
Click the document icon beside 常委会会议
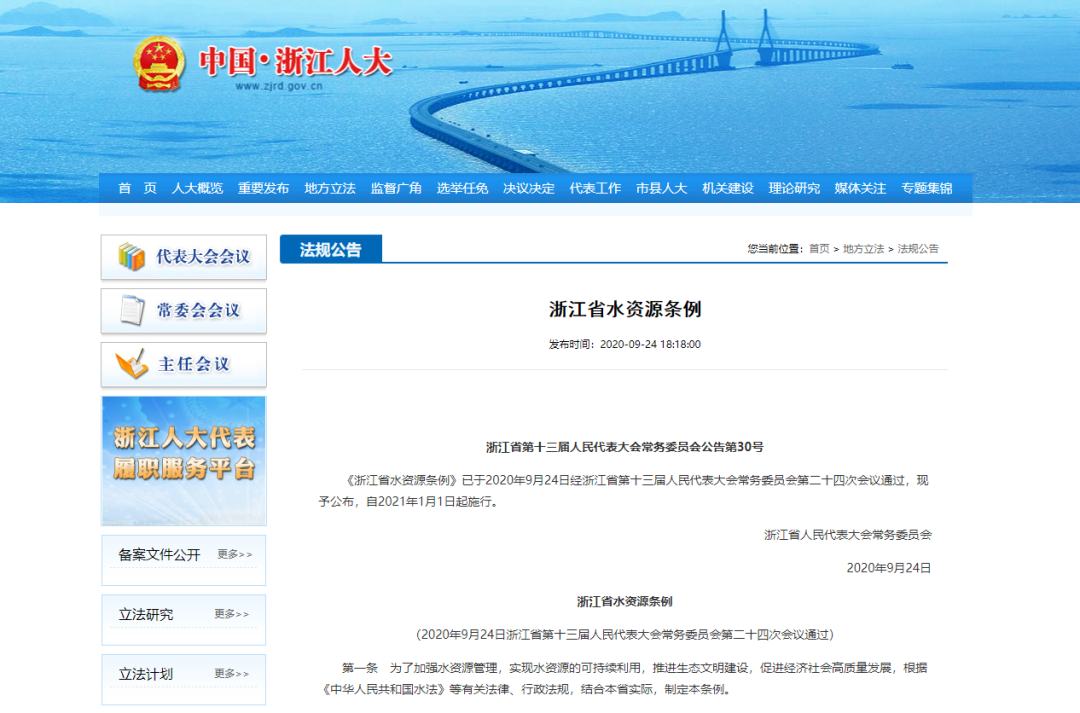[132, 310]
